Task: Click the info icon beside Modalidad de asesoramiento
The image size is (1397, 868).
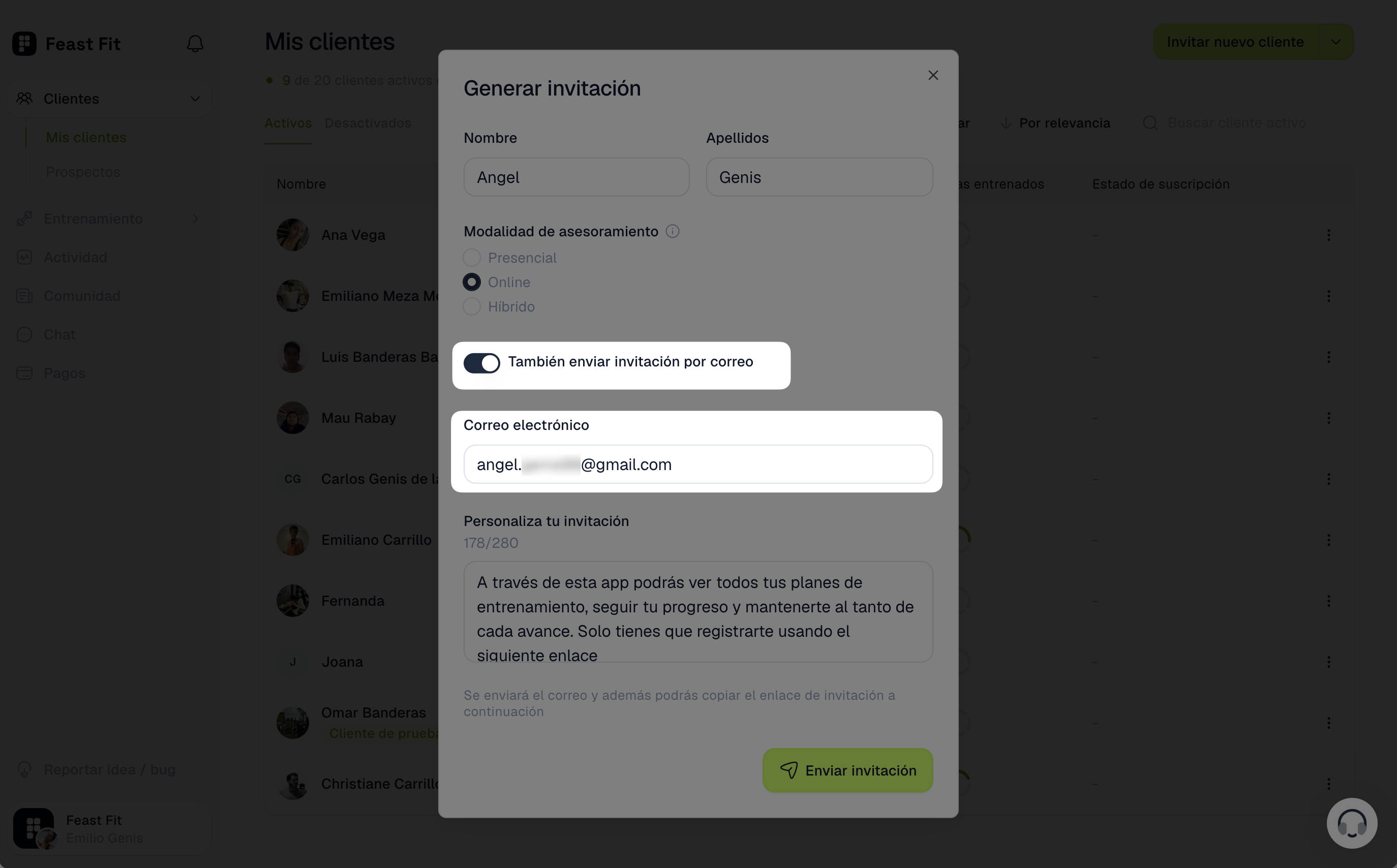Action: click(x=673, y=231)
